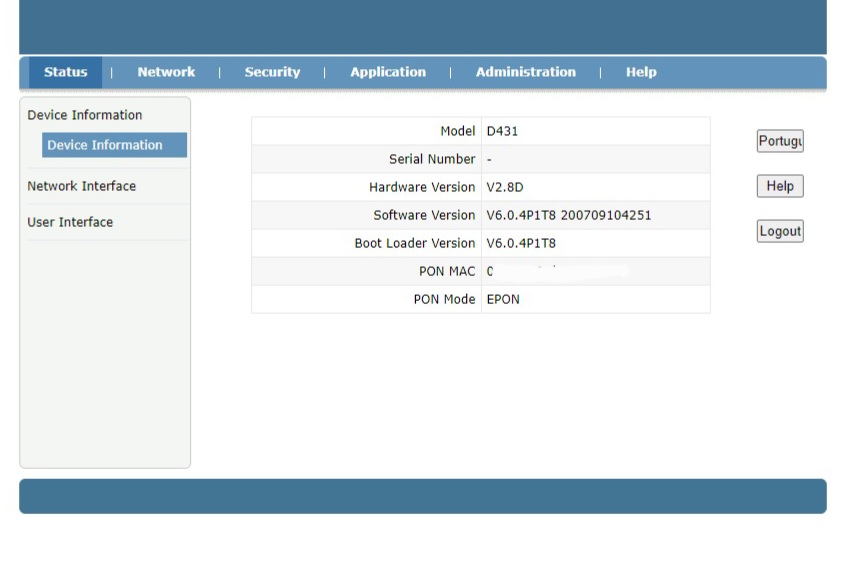Click the Portuguese language button
Screen dimensions: 844x576
pyautogui.click(x=780, y=141)
